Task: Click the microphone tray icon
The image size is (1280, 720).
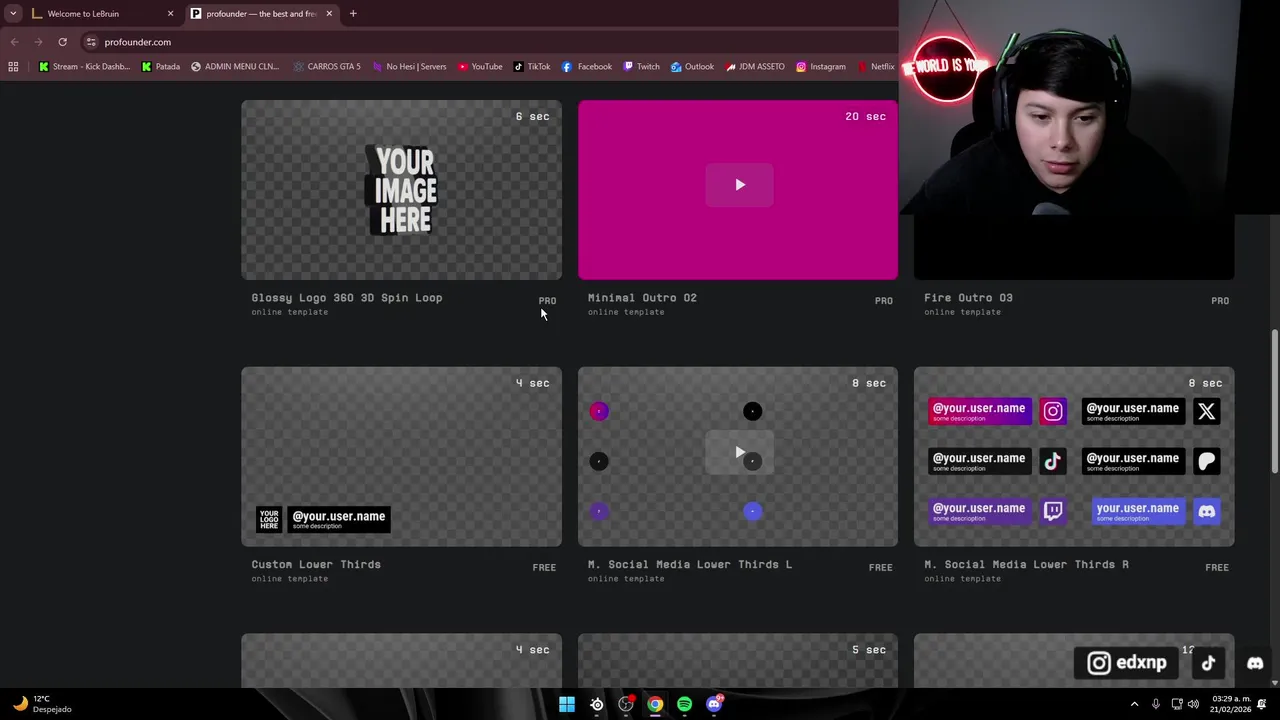Action: [x=1156, y=704]
